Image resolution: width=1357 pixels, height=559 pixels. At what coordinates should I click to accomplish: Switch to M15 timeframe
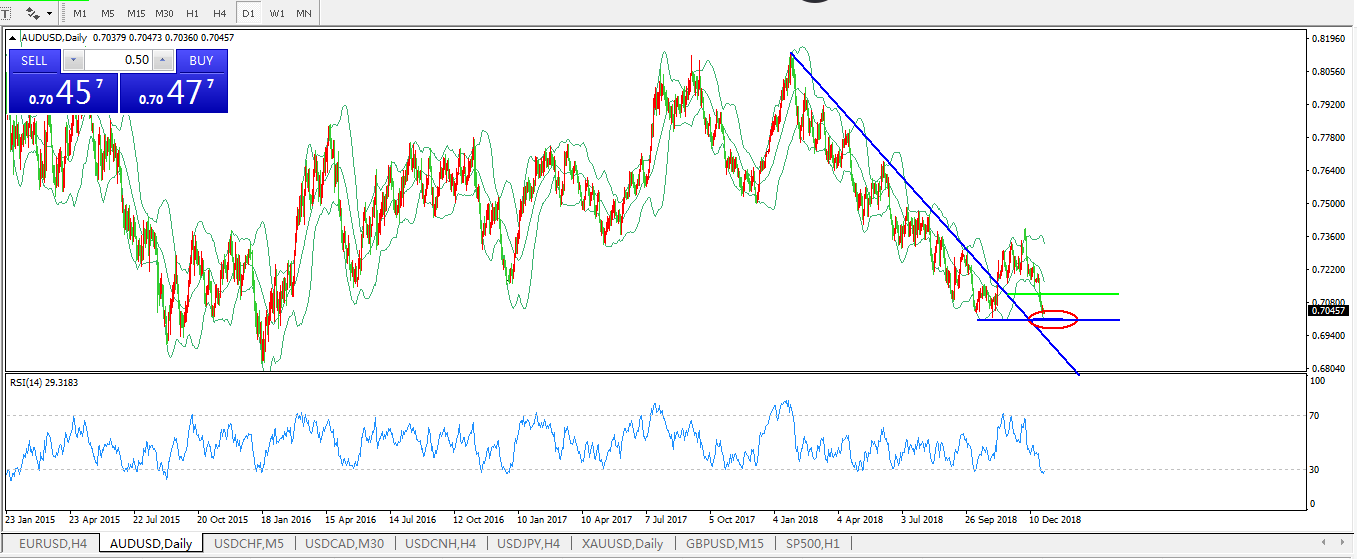[136, 14]
